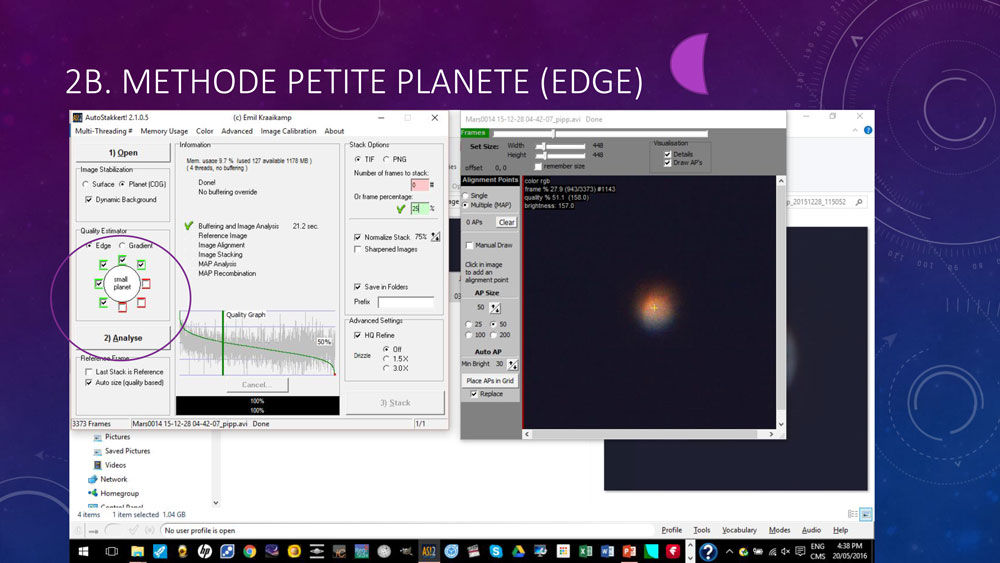Choose PNG output format

pyautogui.click(x=386, y=159)
